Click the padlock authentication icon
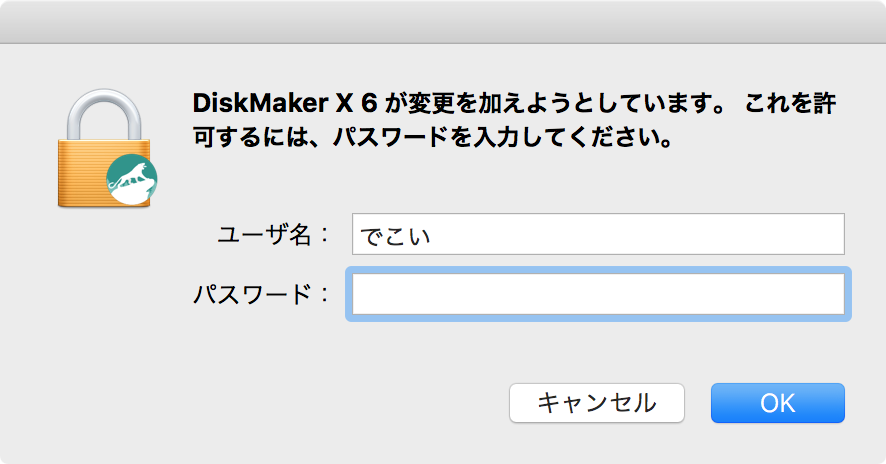 [106, 148]
